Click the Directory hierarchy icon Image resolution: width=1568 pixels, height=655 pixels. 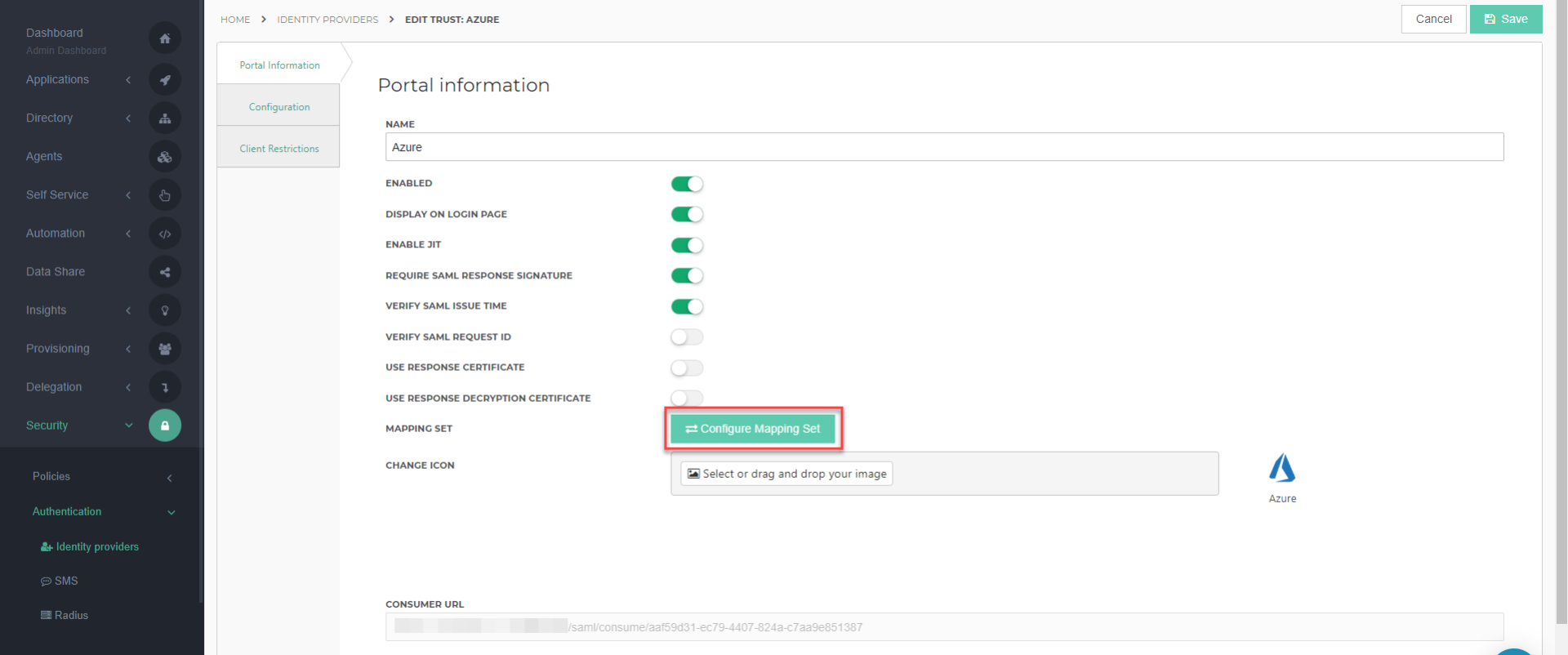pos(165,118)
